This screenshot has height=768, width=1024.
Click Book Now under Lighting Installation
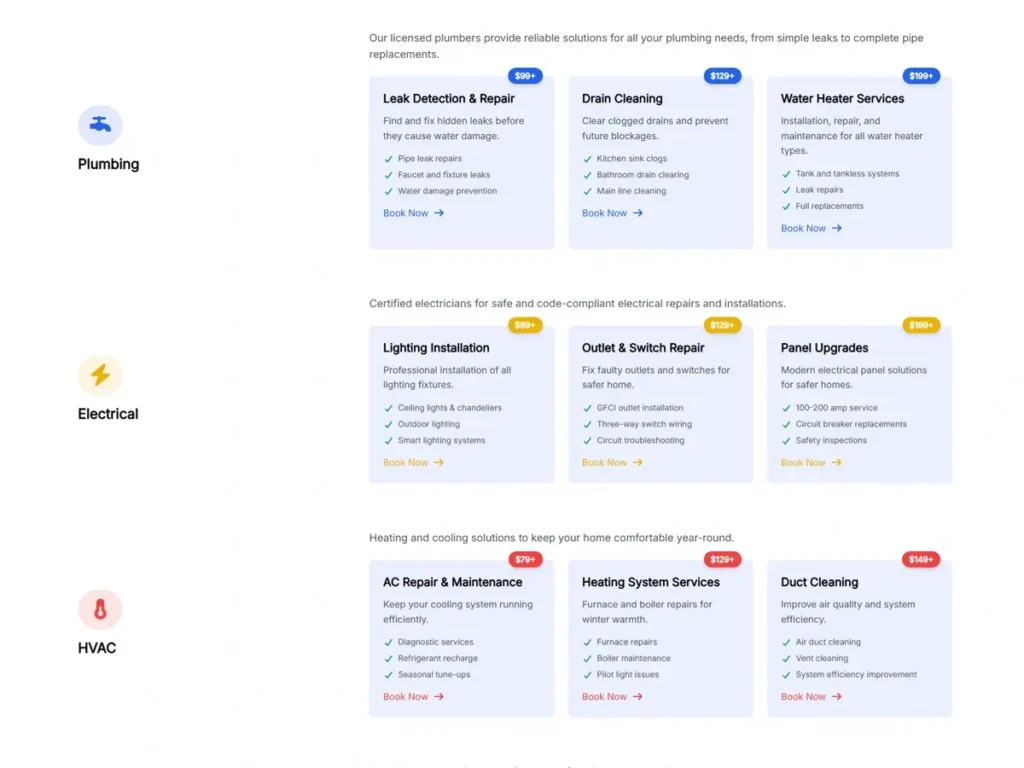coord(405,462)
